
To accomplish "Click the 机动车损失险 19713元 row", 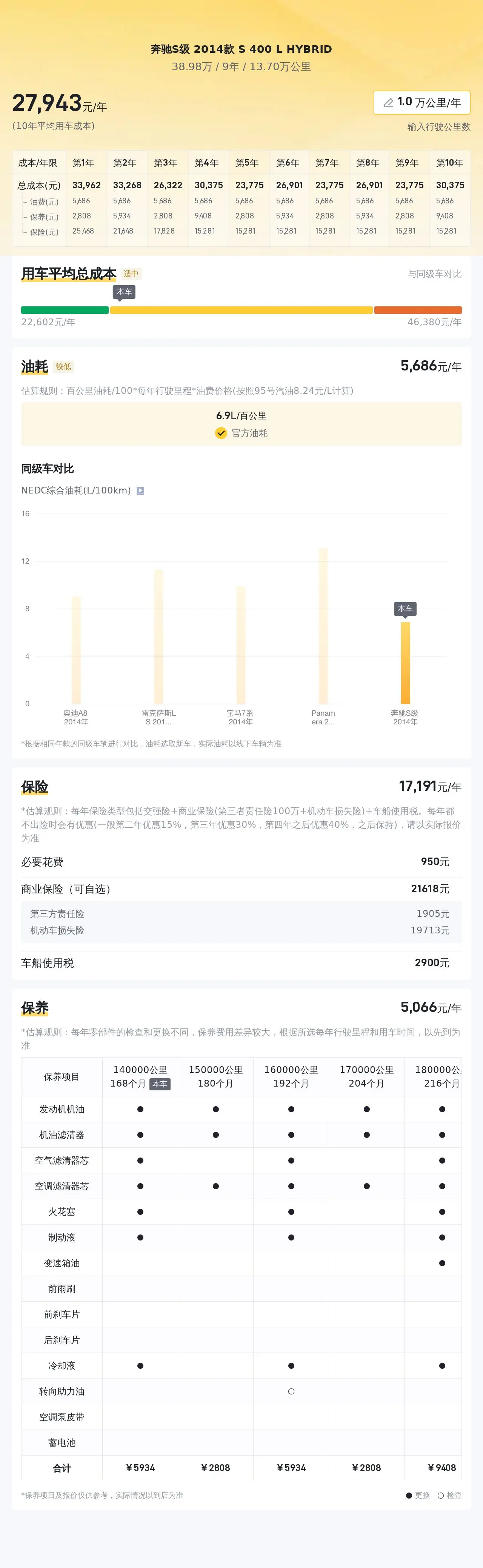I will click(x=241, y=931).
